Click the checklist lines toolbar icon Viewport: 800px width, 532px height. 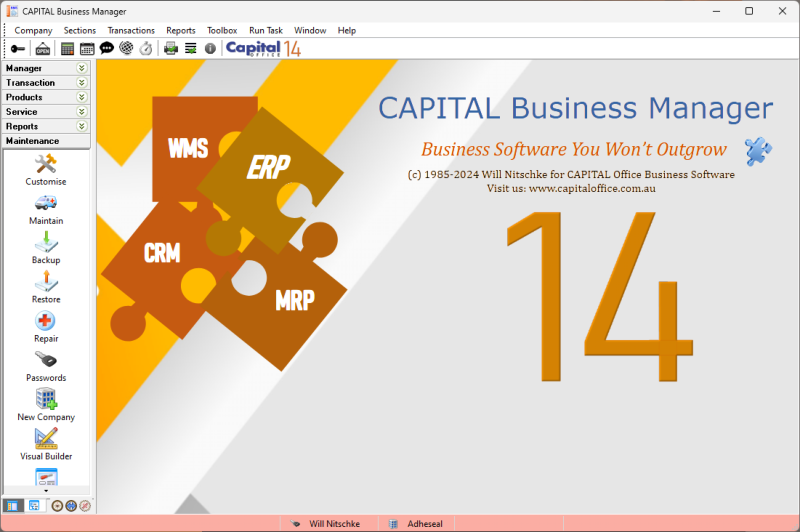[190, 49]
